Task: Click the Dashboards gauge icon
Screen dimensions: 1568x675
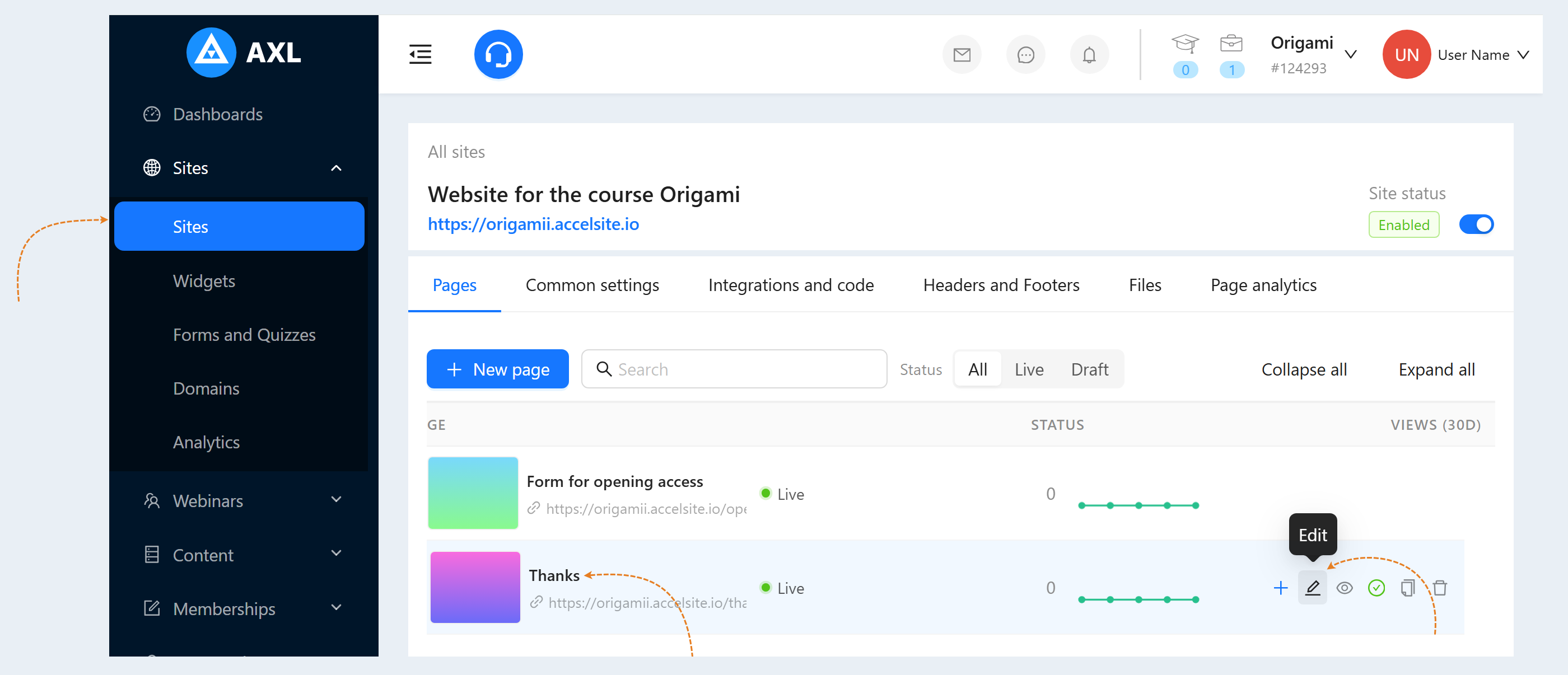Action: [152, 114]
